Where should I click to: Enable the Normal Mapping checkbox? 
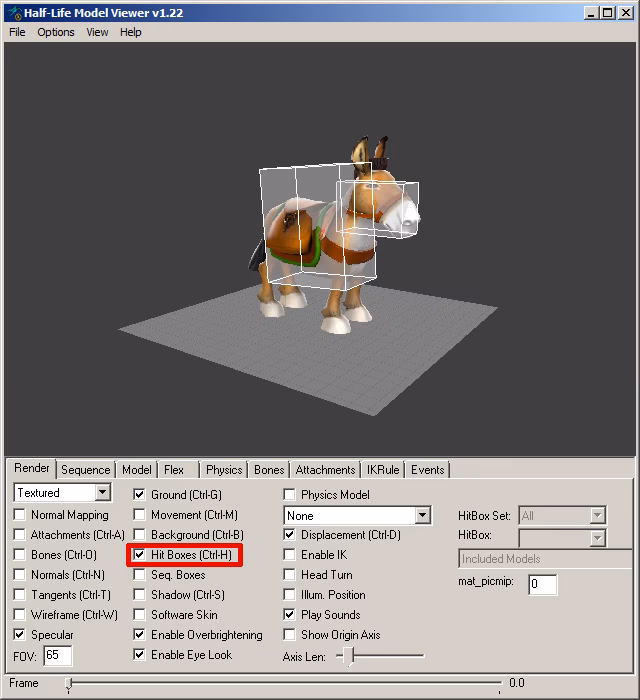click(19, 515)
